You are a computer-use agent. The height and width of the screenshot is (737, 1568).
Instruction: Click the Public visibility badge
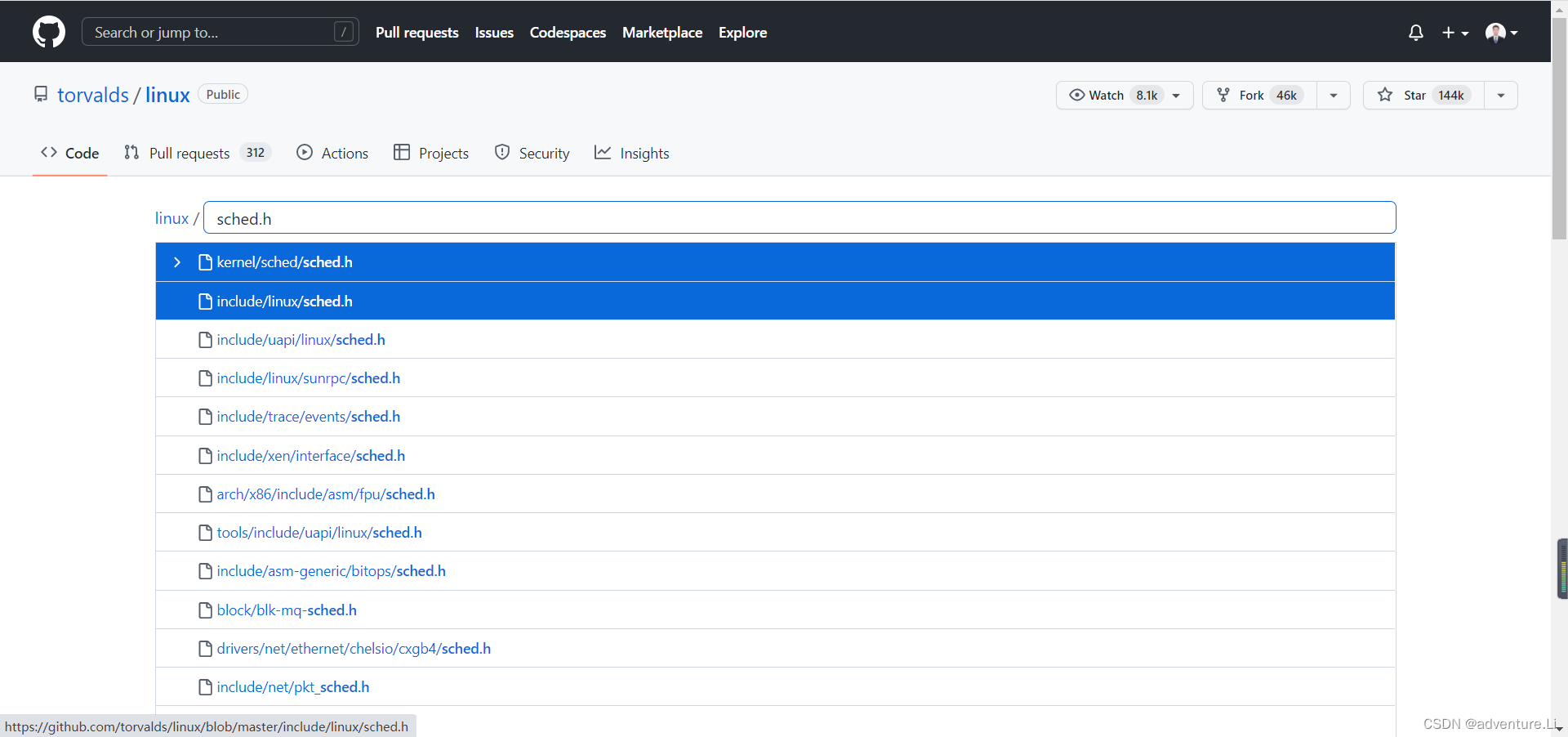pos(223,95)
